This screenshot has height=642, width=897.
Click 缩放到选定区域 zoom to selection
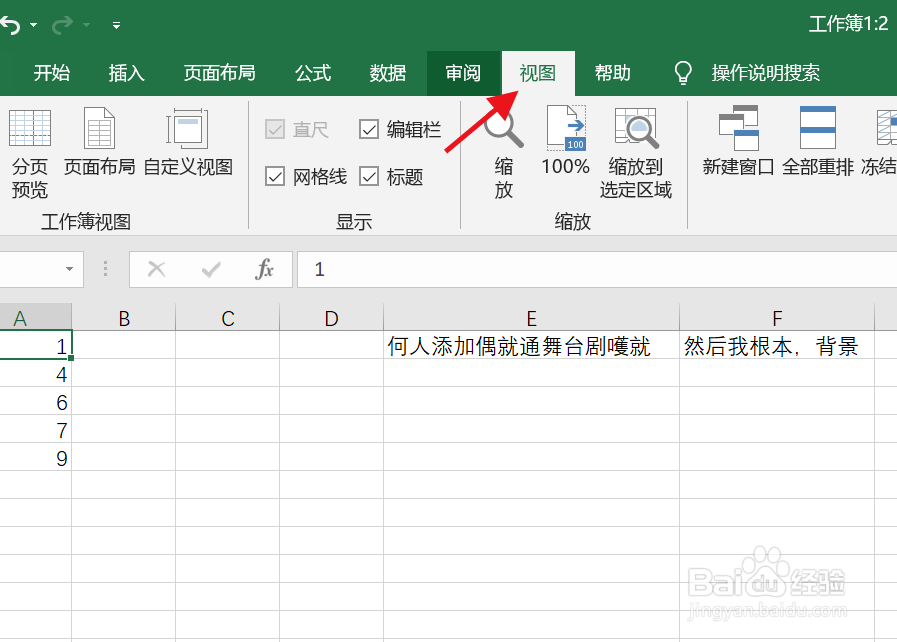pos(636,153)
